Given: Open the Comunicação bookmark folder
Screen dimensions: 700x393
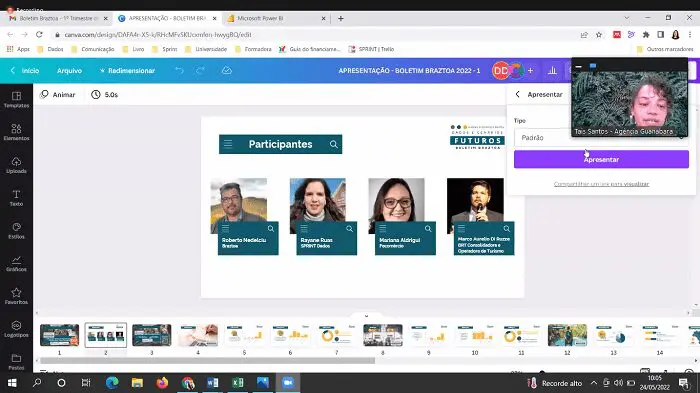Looking at the screenshot, I should coord(93,49).
